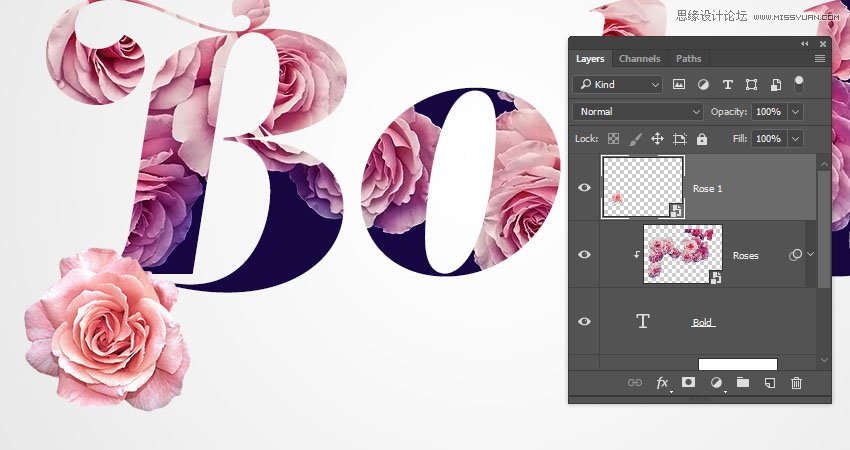The height and width of the screenshot is (450, 850).
Task: Open the Opacity slider dropdown arrow
Action: pos(795,112)
